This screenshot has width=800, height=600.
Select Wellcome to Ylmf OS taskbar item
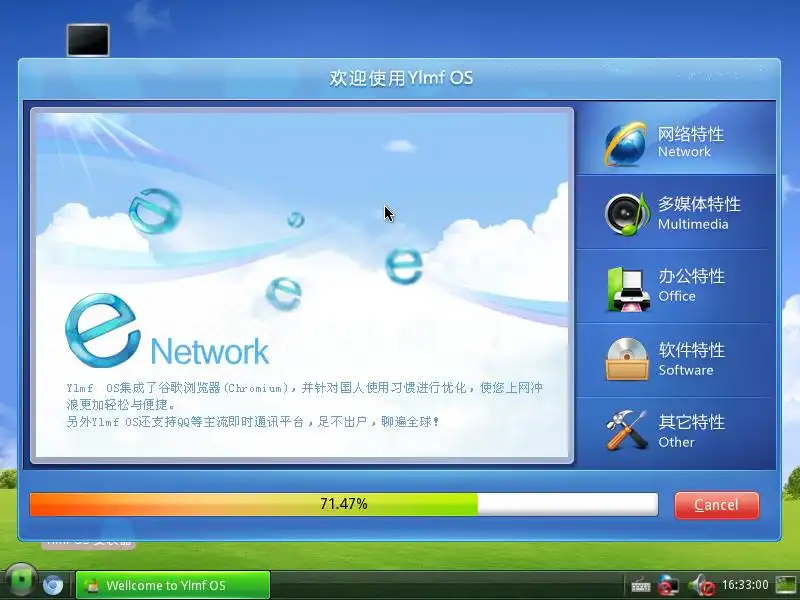pos(172,585)
